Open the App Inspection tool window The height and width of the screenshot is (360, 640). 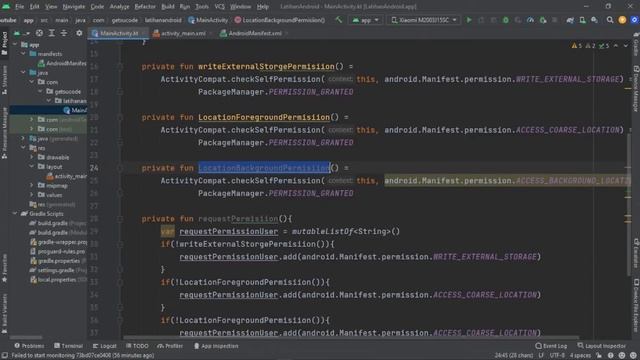point(216,346)
